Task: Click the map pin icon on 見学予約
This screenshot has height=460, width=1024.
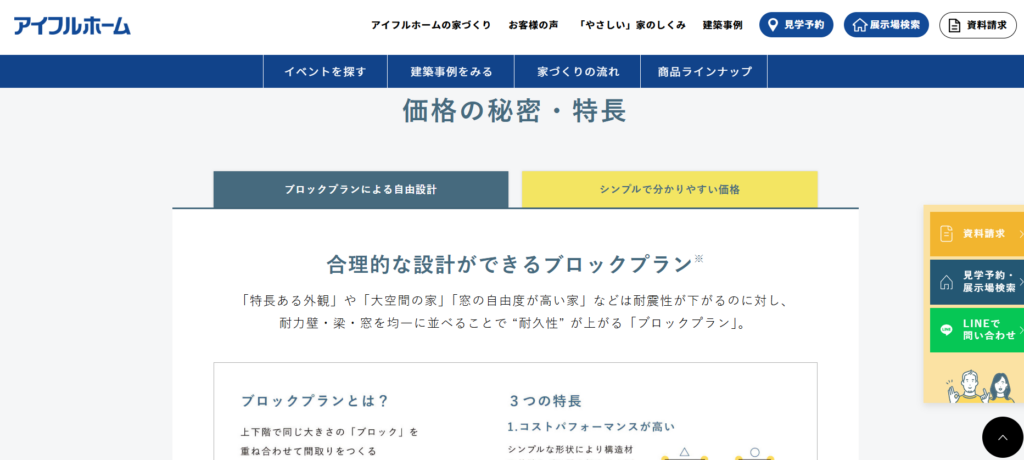Action: [x=773, y=25]
